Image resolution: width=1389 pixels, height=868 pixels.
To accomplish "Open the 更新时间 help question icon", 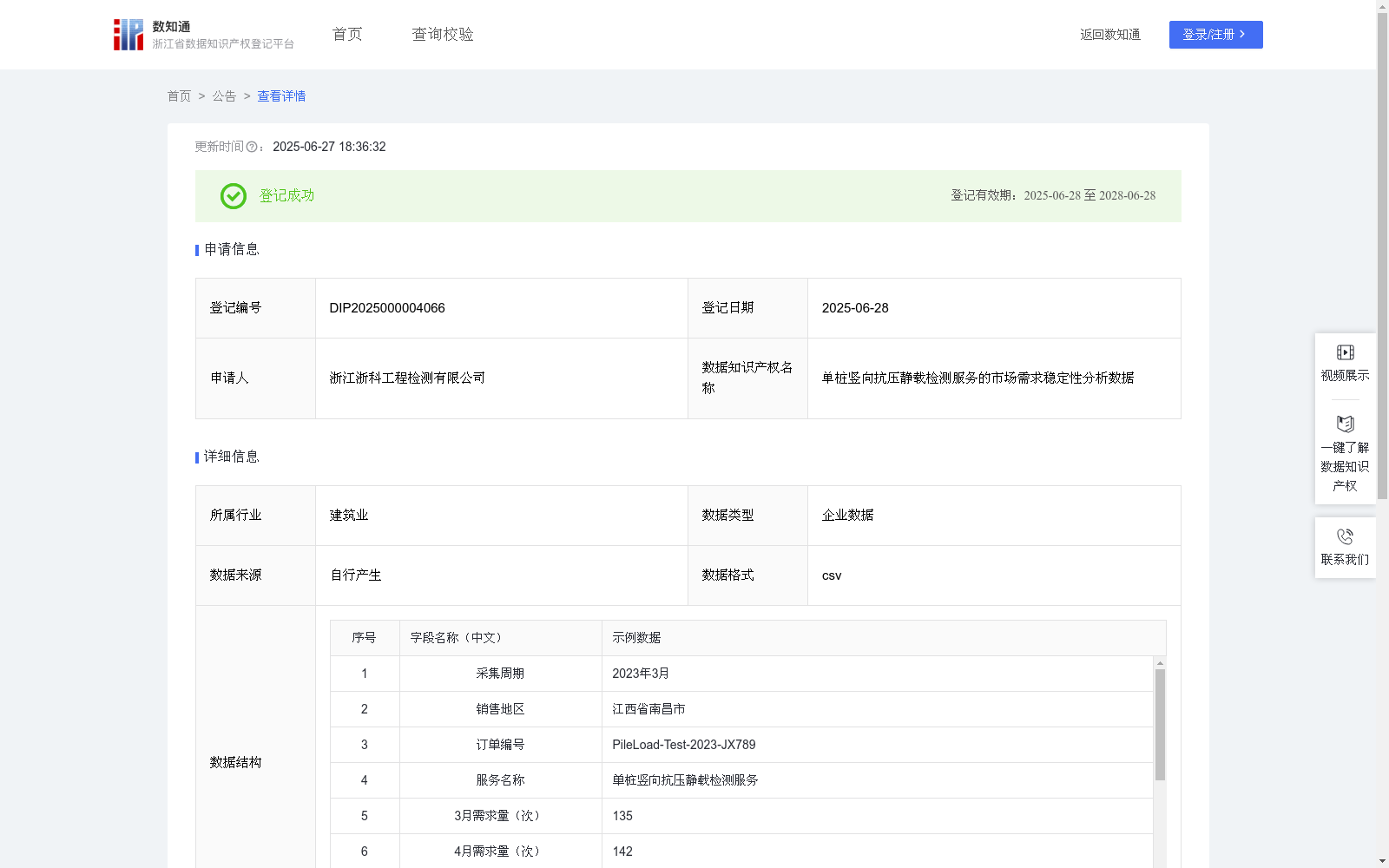I will [x=252, y=148].
